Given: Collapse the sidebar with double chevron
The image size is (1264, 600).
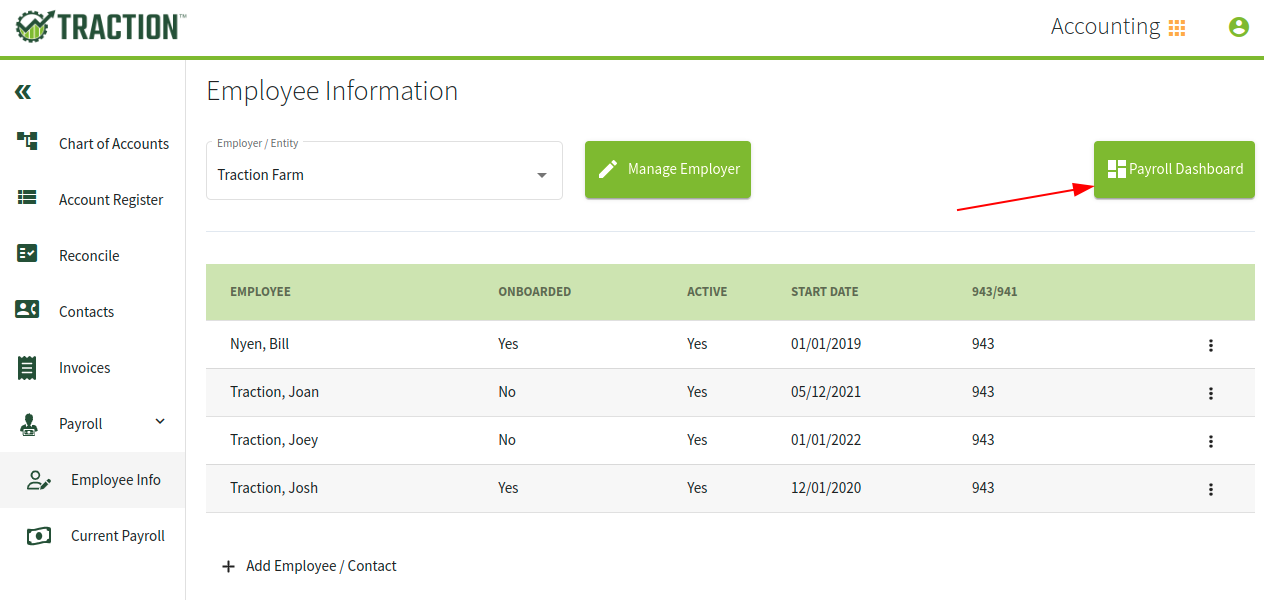Looking at the screenshot, I should [x=23, y=92].
